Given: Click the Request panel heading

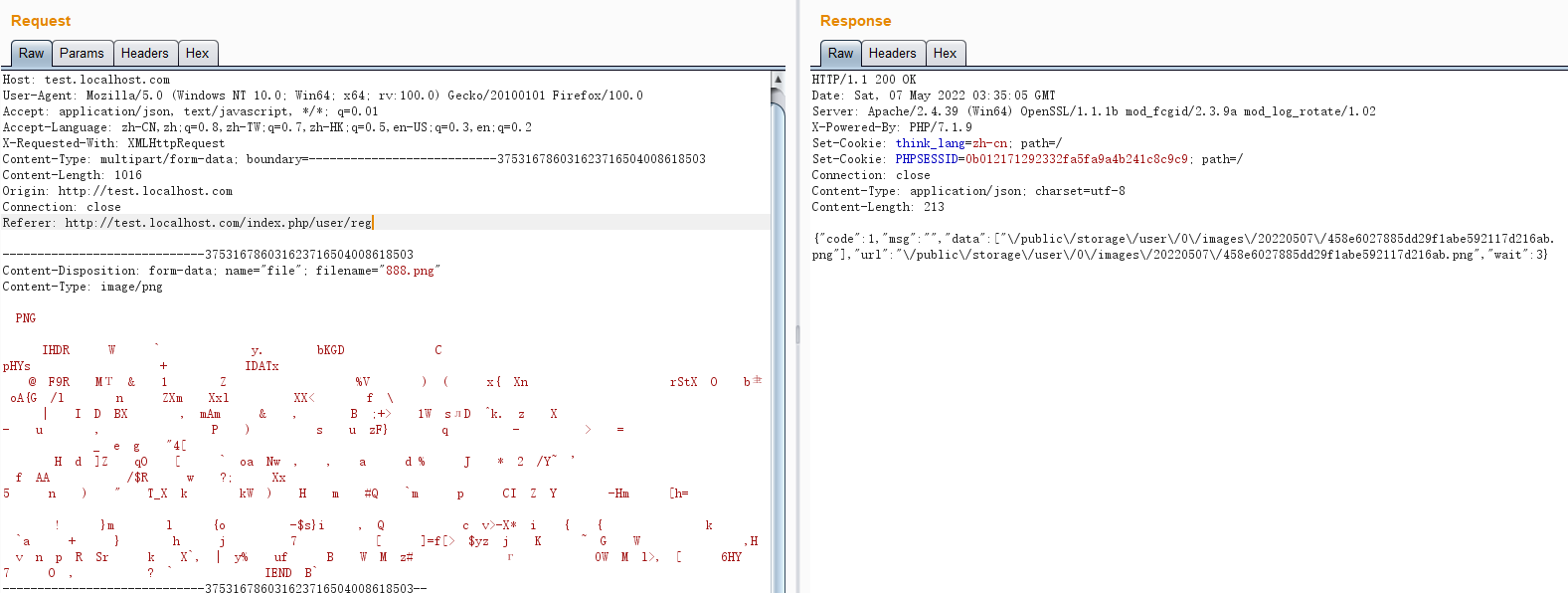Looking at the screenshot, I should tap(41, 21).
